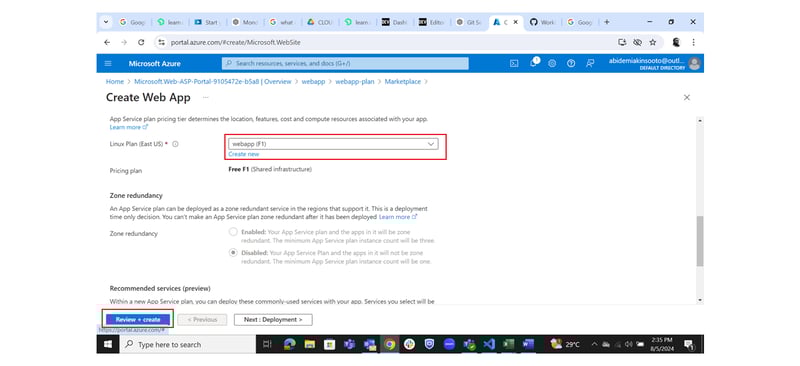Click the Windows taskbar search box
Screen dimensions: 800x366
187,345
